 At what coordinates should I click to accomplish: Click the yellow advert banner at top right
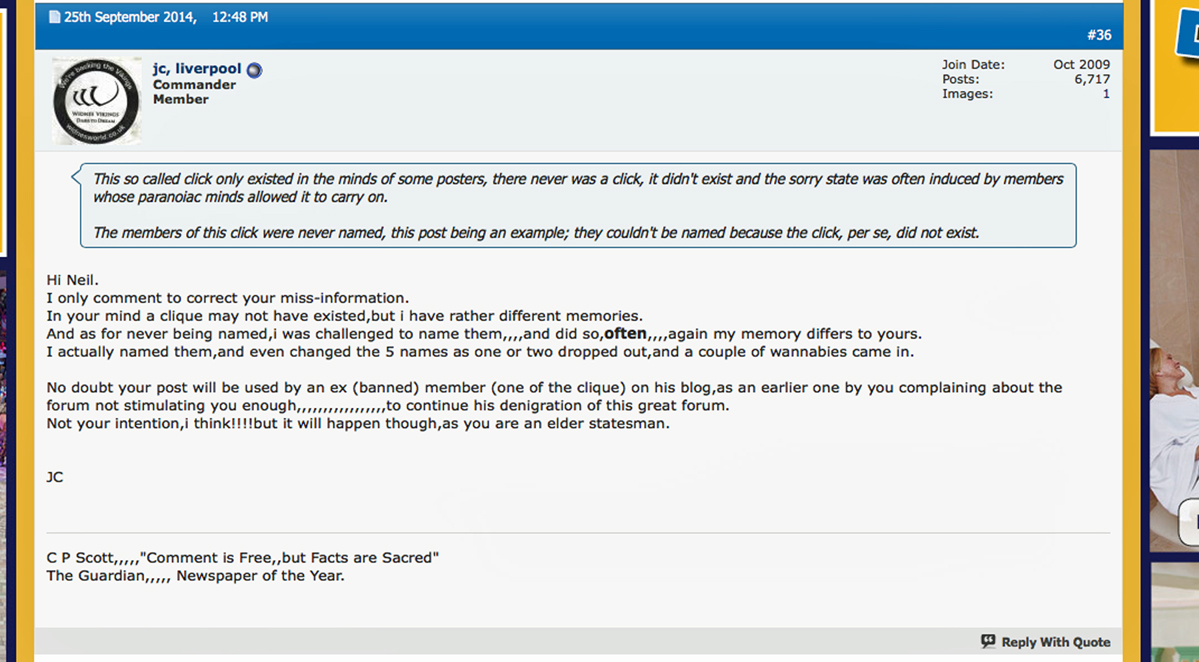point(1176,65)
